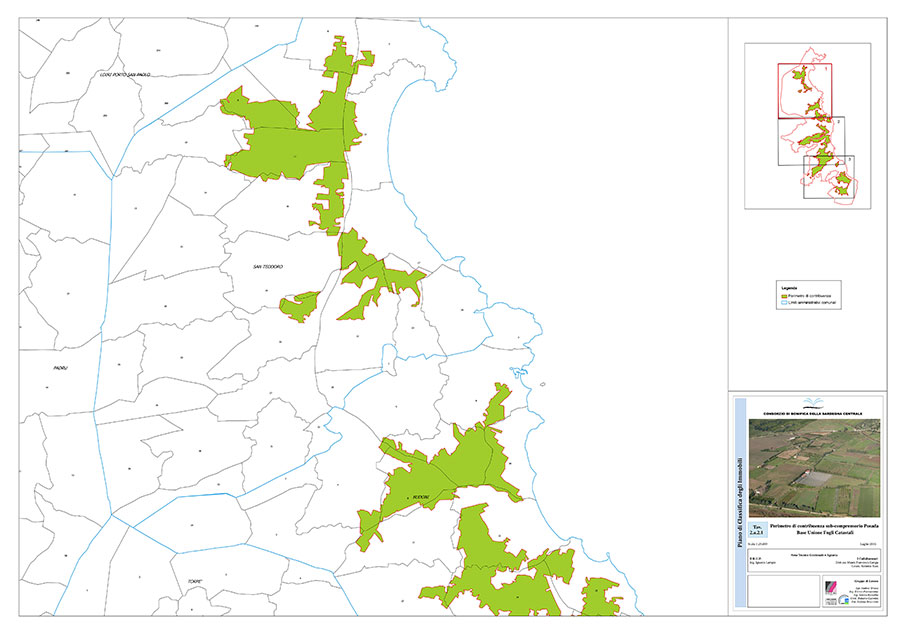Click the 'Piano di Classifica degli Immobili' vertical title

(740, 502)
